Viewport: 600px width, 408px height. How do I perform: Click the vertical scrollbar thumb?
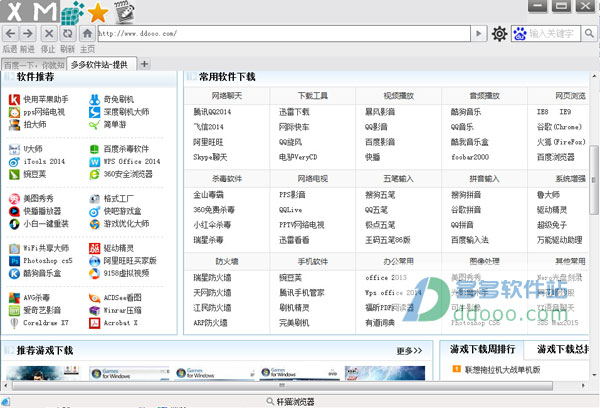(593, 180)
